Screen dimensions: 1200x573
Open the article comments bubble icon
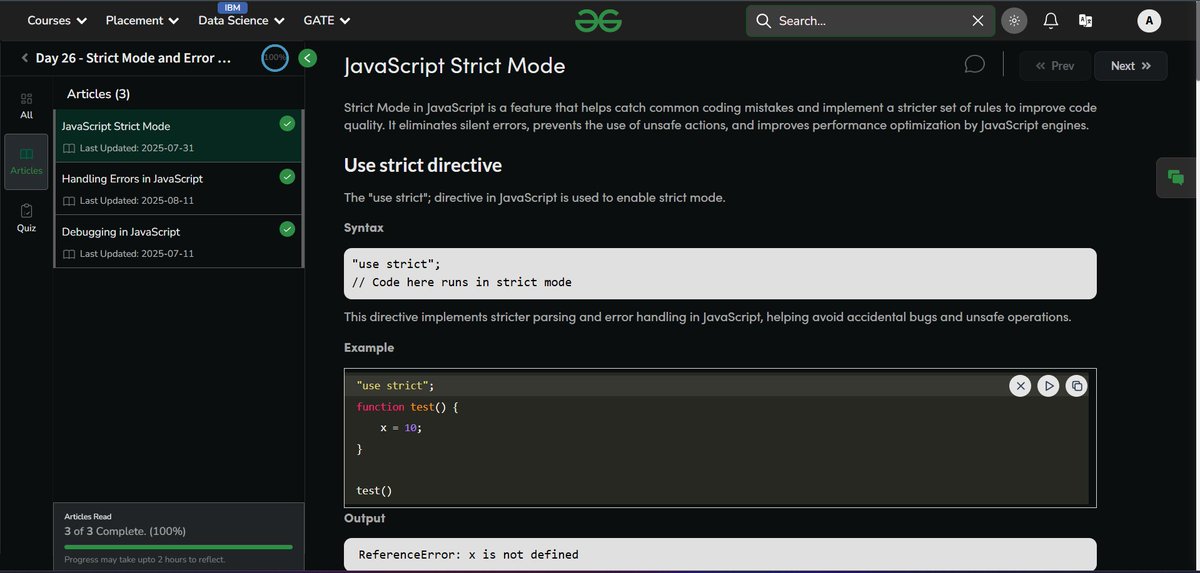pyautogui.click(x=974, y=64)
